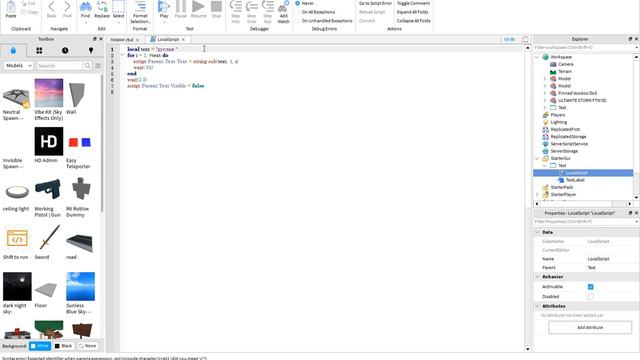Toggle the Disabled checkbox
This screenshot has height=360, width=640.
pyautogui.click(x=590, y=297)
